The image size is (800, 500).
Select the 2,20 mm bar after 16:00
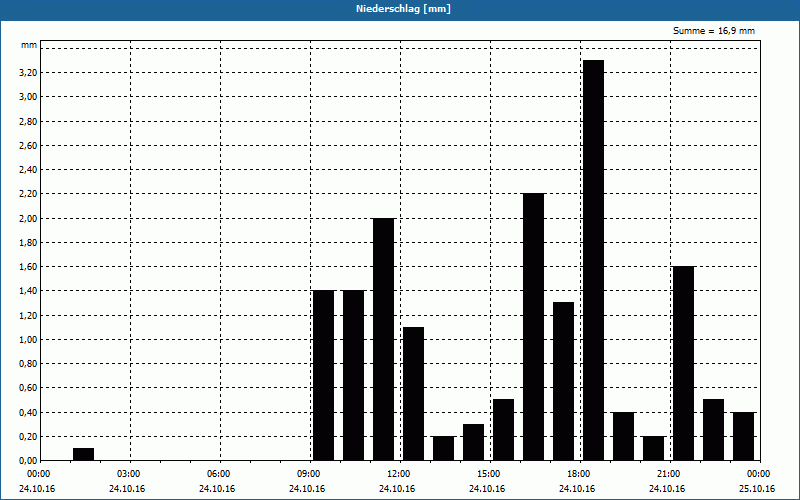pyautogui.click(x=534, y=327)
